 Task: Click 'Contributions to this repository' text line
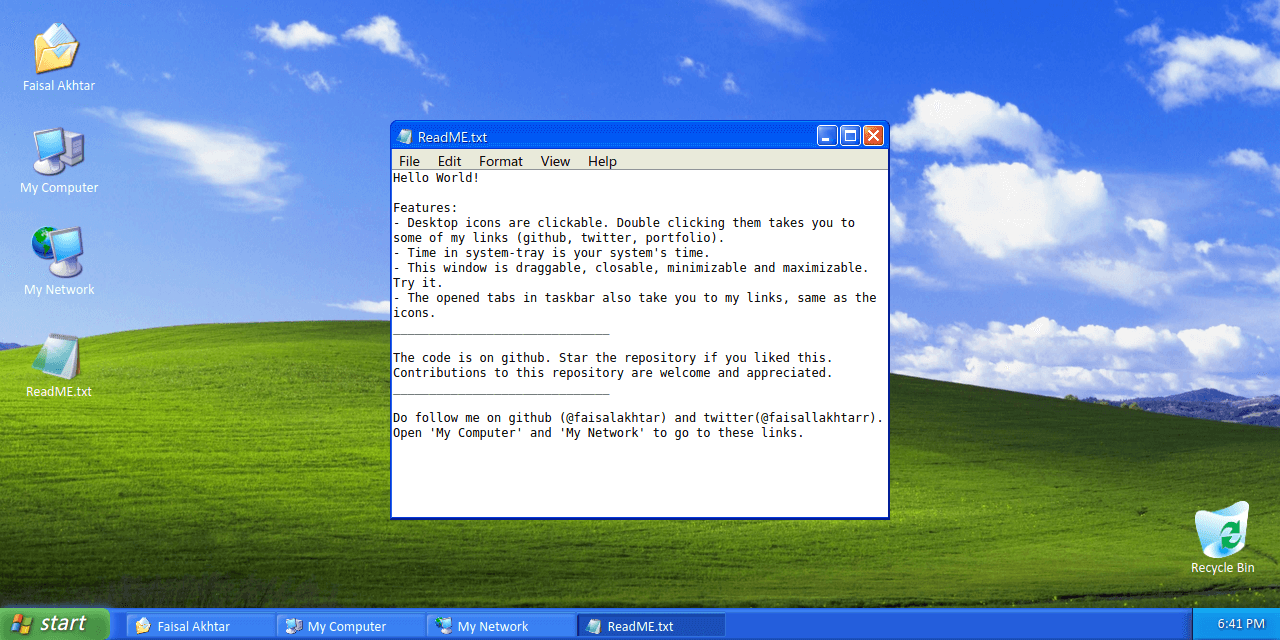pos(612,373)
